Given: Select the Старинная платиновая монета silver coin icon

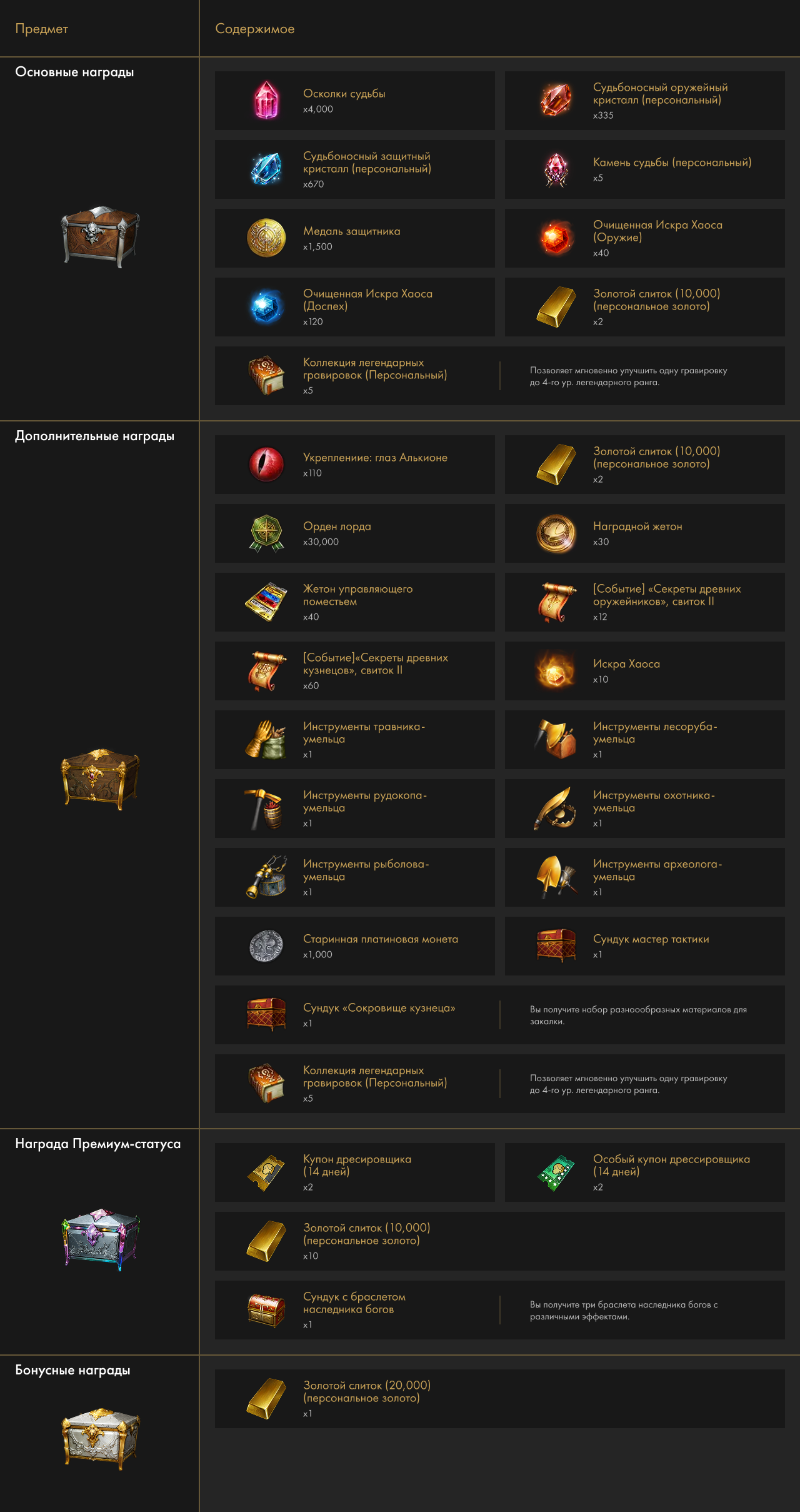Looking at the screenshot, I should (x=267, y=946).
